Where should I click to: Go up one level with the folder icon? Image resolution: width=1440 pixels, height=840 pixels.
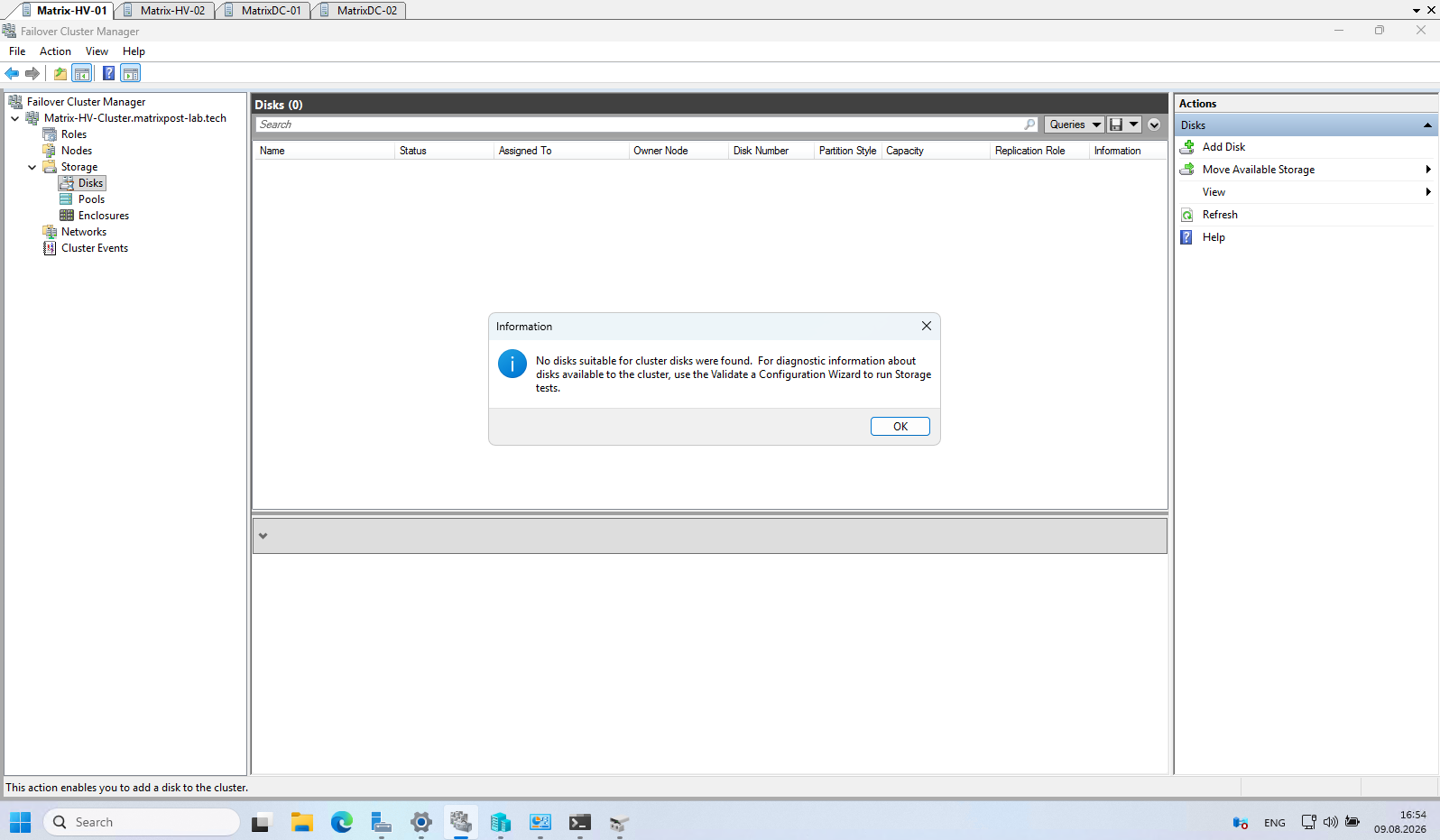[60, 73]
